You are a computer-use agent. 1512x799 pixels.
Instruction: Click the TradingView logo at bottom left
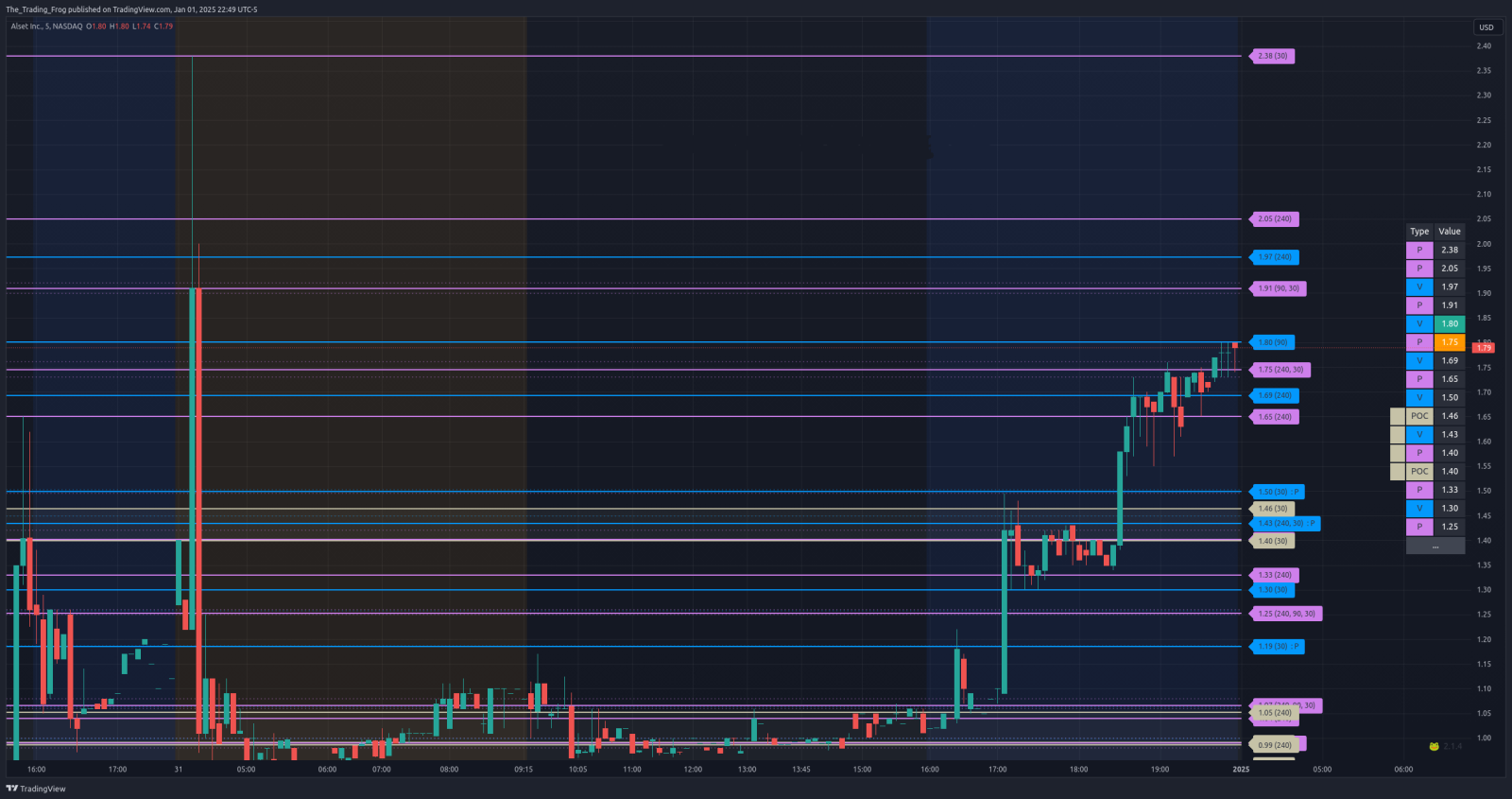click(36, 789)
